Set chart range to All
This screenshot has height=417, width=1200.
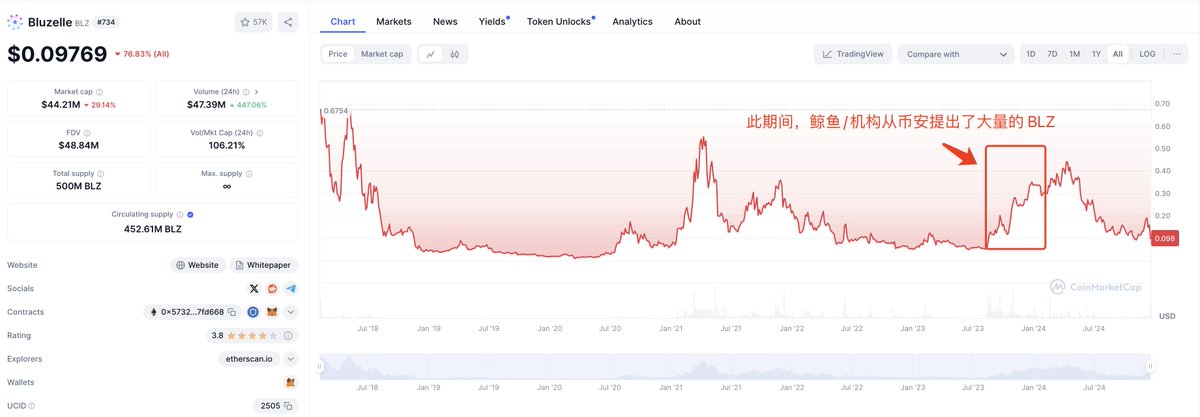(x=1118, y=54)
